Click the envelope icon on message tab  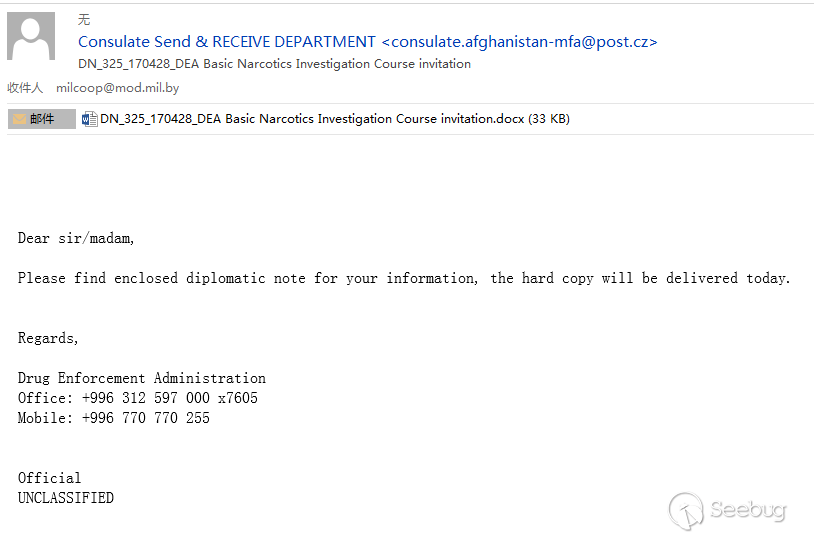pos(19,119)
